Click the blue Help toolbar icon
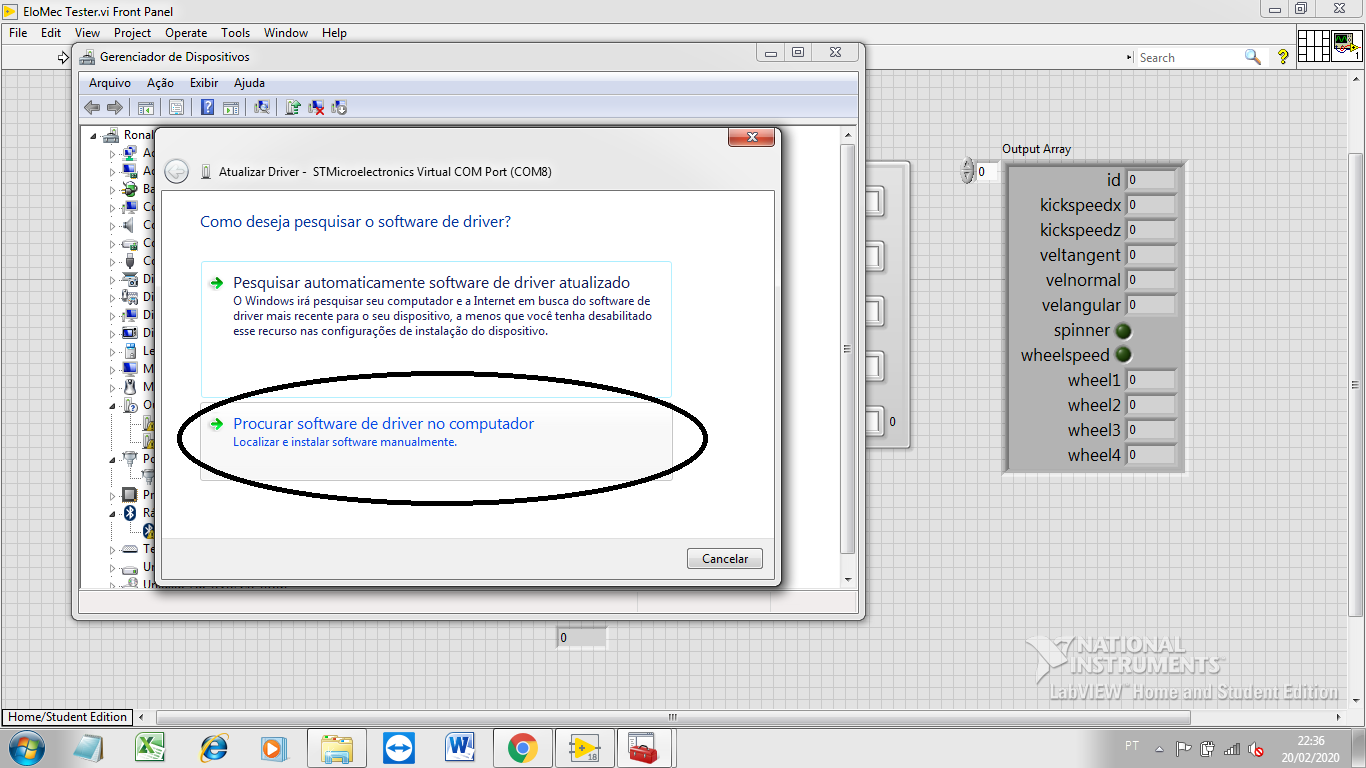Image resolution: width=1366 pixels, height=768 pixels. (208, 107)
